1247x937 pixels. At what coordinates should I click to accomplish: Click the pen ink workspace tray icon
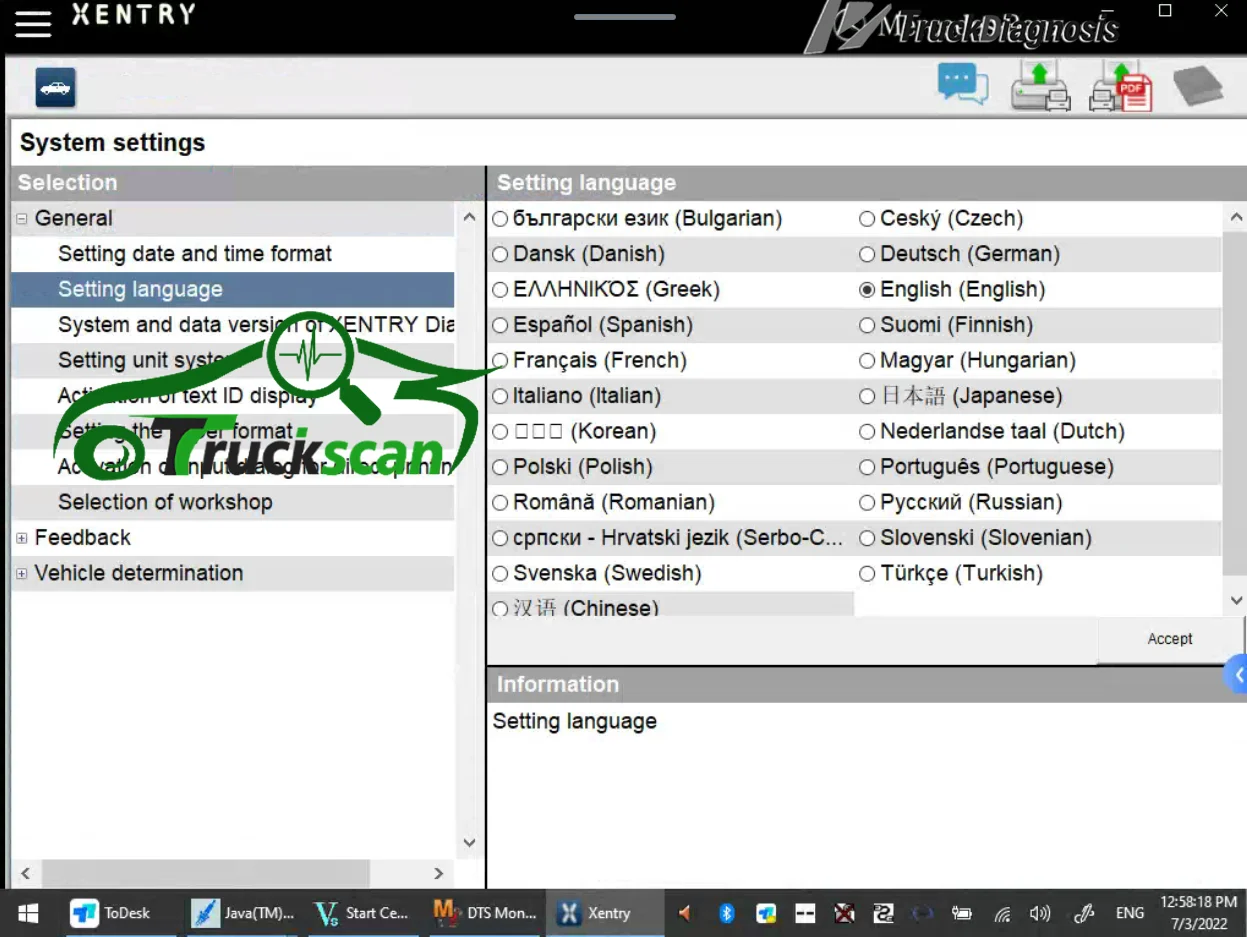1084,913
